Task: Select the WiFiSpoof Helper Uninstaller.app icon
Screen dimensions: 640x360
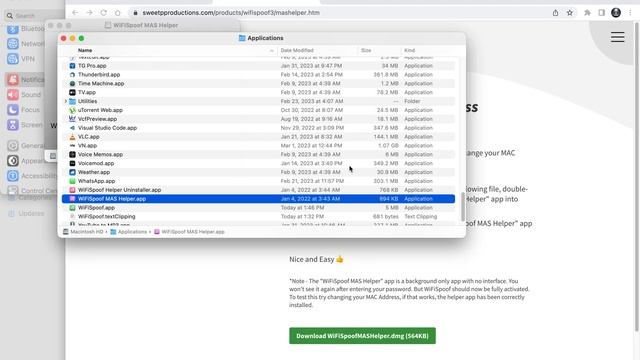Action: [72, 190]
